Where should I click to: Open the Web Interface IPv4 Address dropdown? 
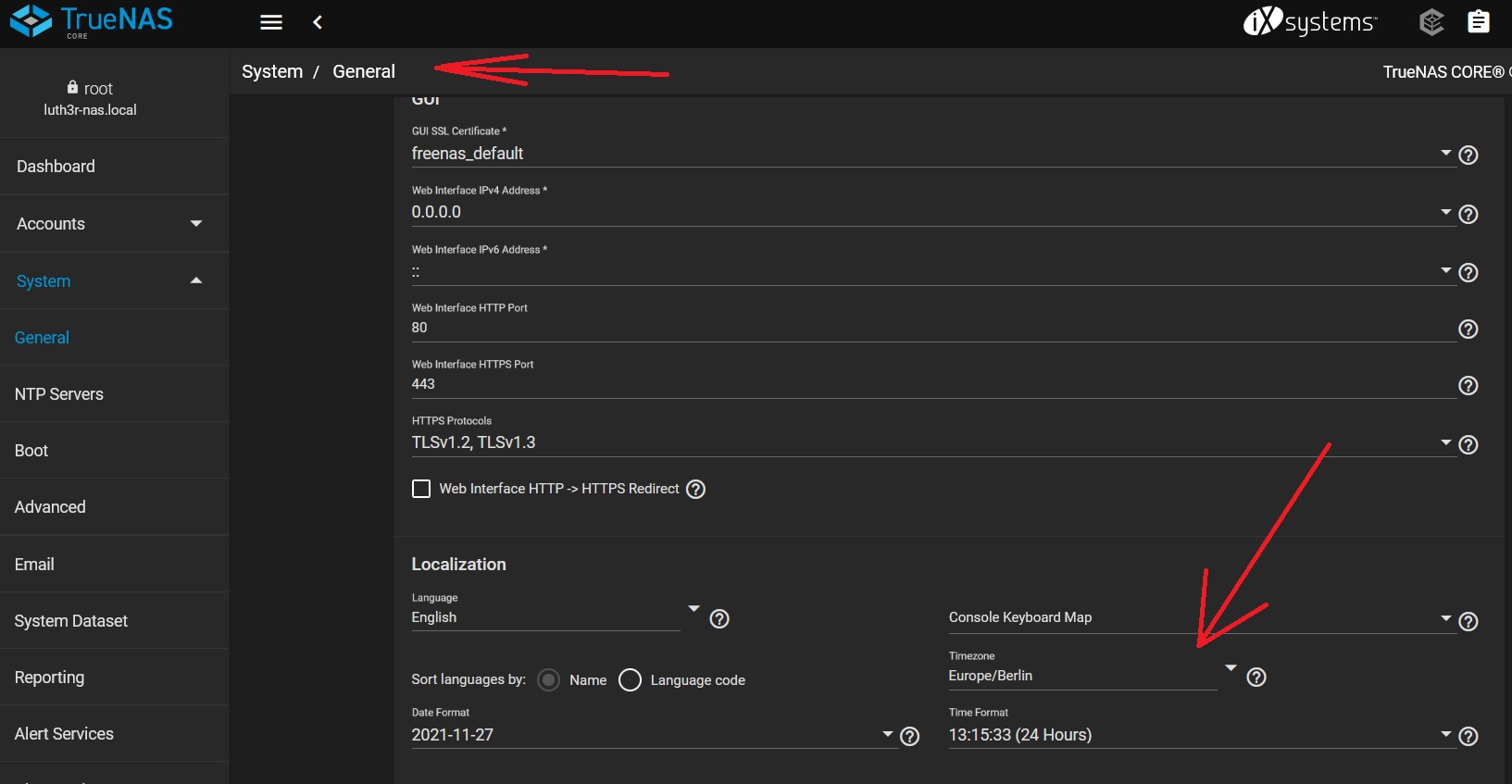933,212
